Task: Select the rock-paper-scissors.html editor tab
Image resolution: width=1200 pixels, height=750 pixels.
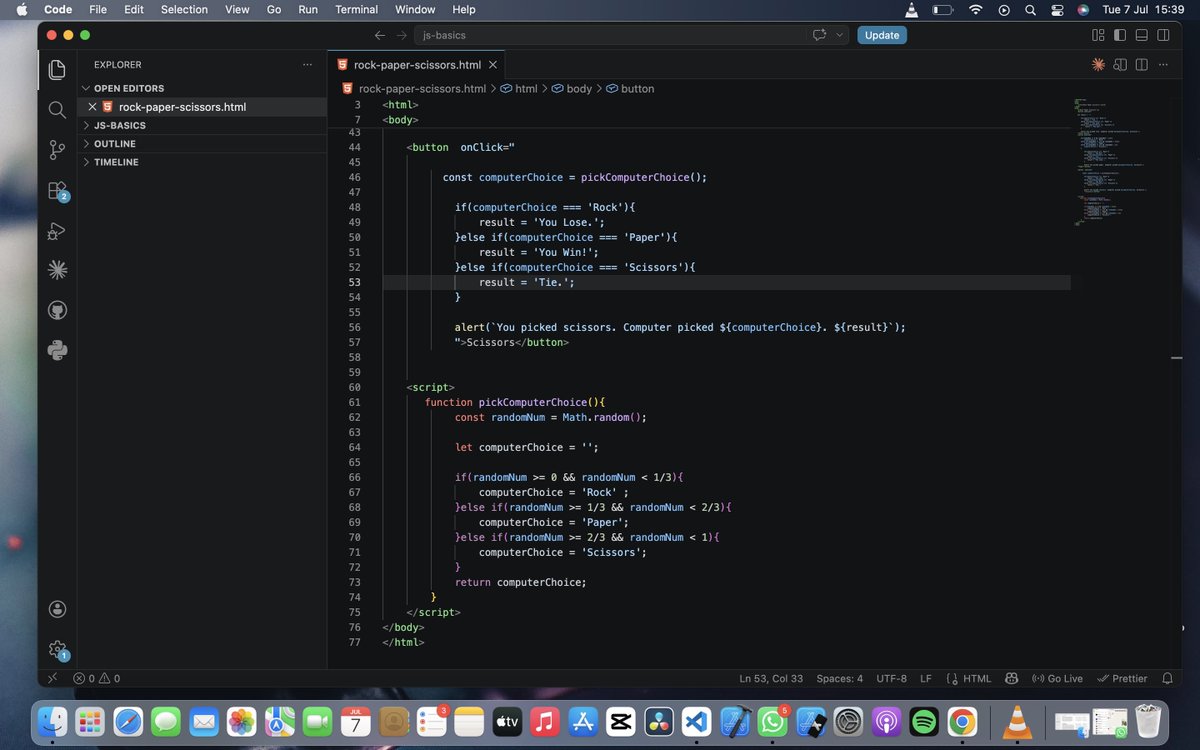Action: tap(417, 65)
